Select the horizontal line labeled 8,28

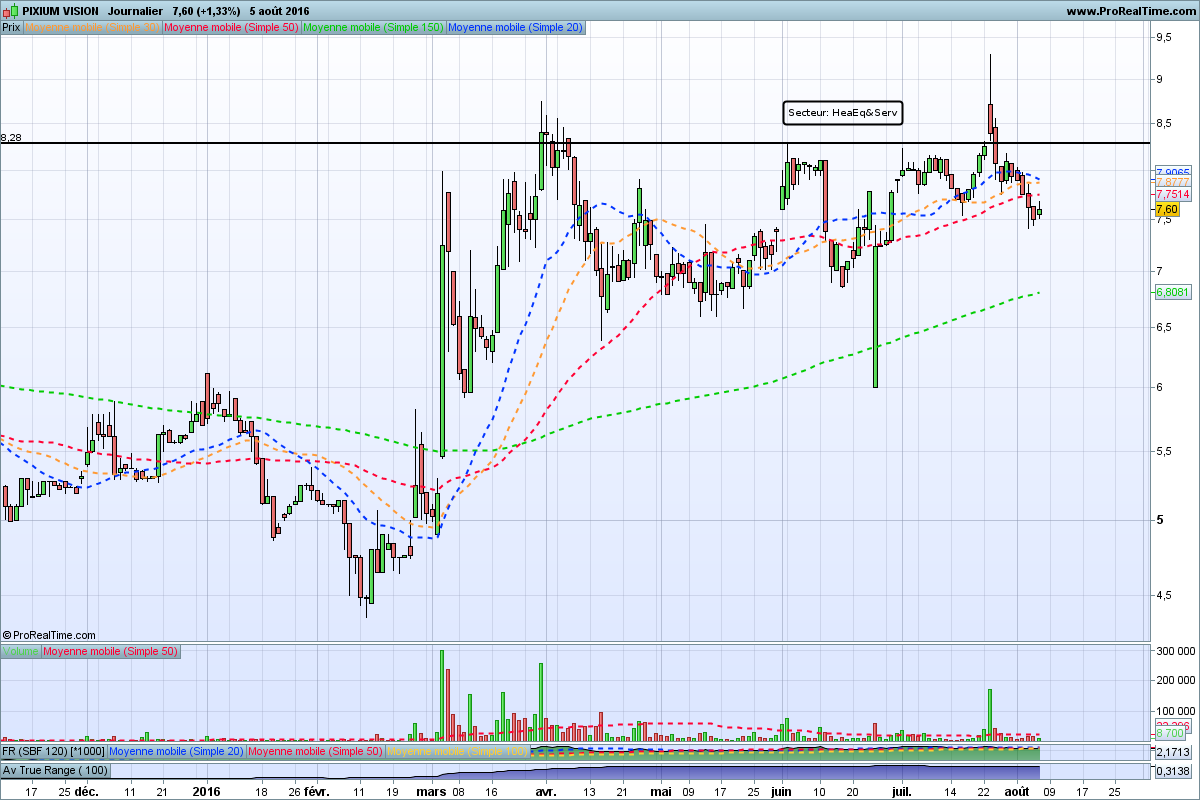(574, 143)
